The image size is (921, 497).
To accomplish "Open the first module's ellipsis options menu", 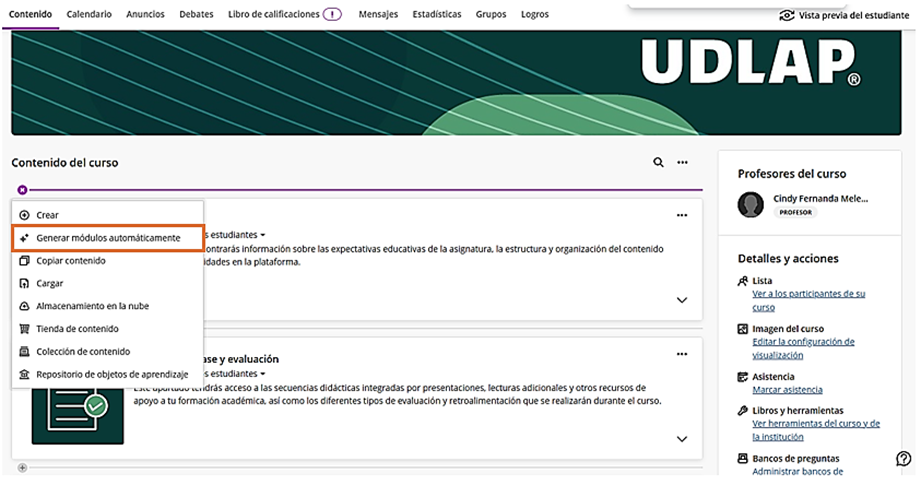I will 682,215.
